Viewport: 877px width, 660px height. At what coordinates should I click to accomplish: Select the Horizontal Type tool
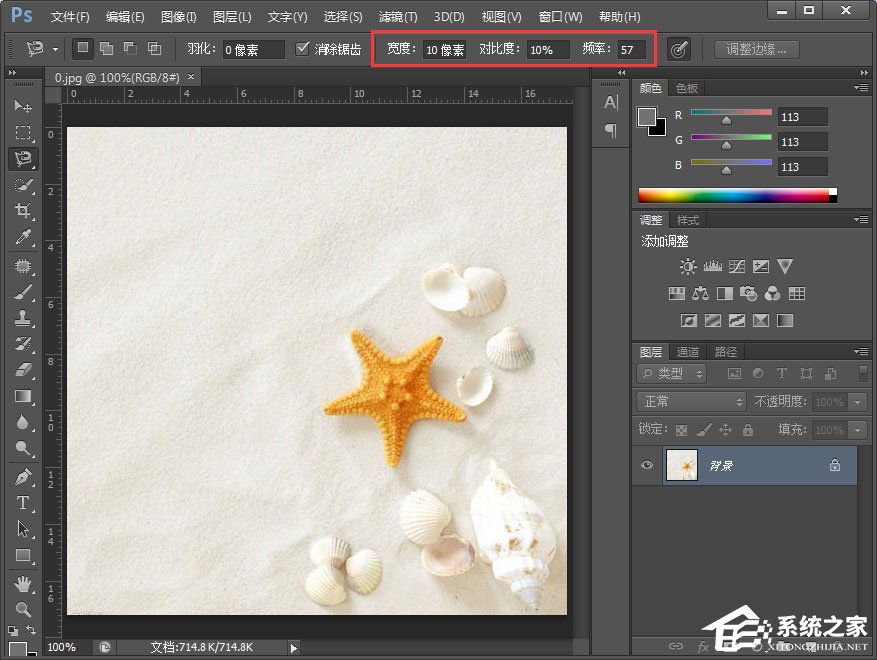click(22, 504)
